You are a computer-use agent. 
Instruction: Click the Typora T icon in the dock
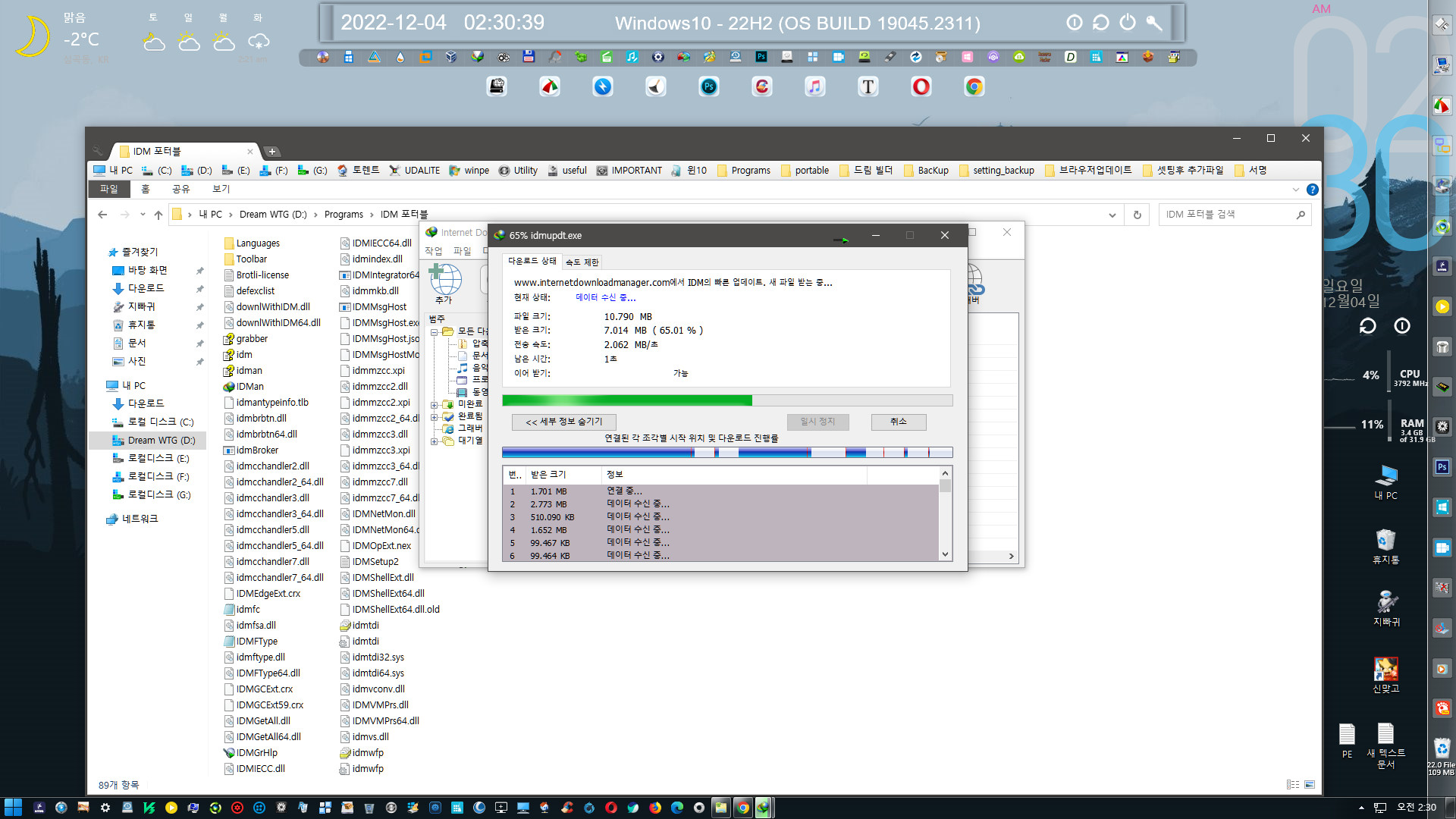(868, 86)
